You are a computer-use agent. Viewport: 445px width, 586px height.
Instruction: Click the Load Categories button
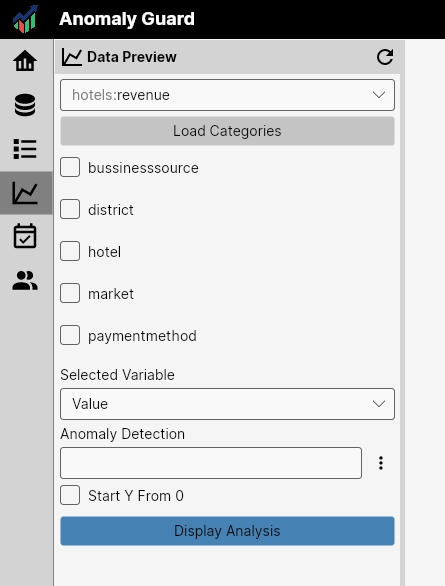[x=227, y=131]
